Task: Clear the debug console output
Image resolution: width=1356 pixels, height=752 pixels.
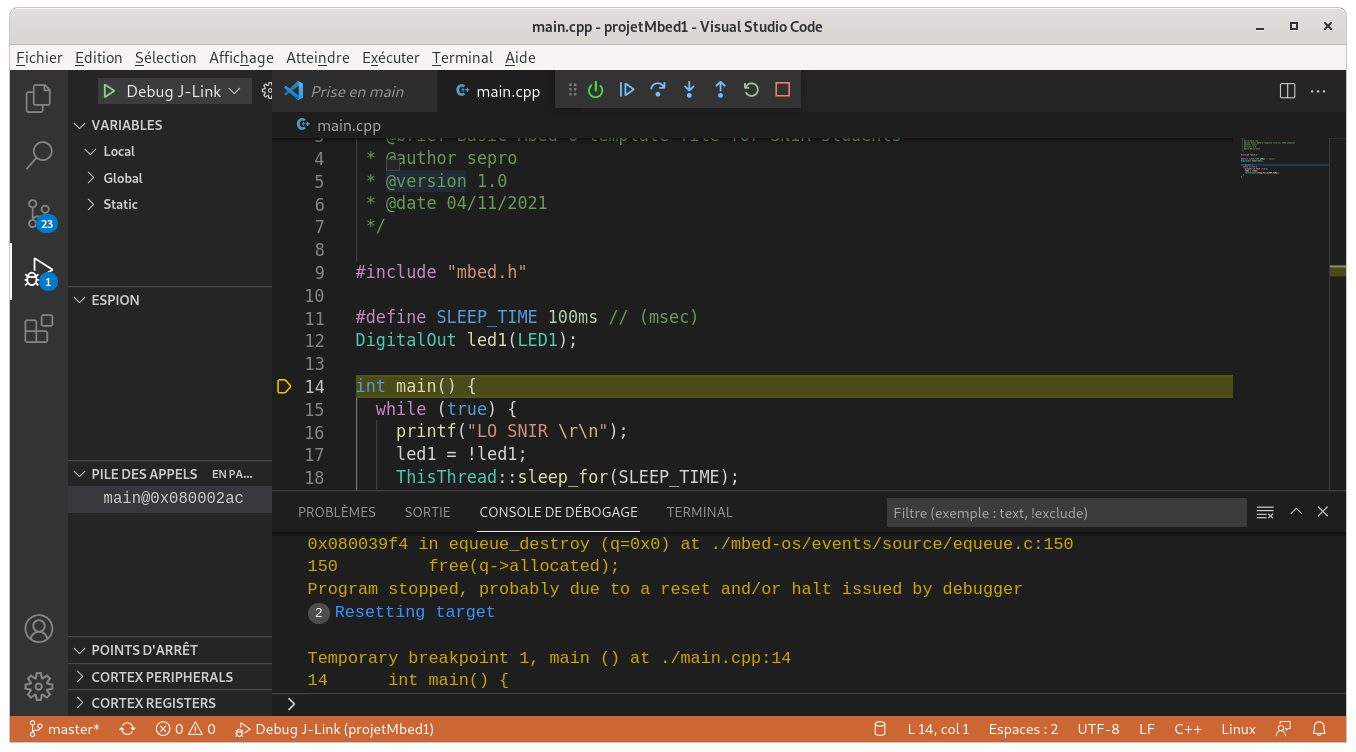Action: 1265,512
